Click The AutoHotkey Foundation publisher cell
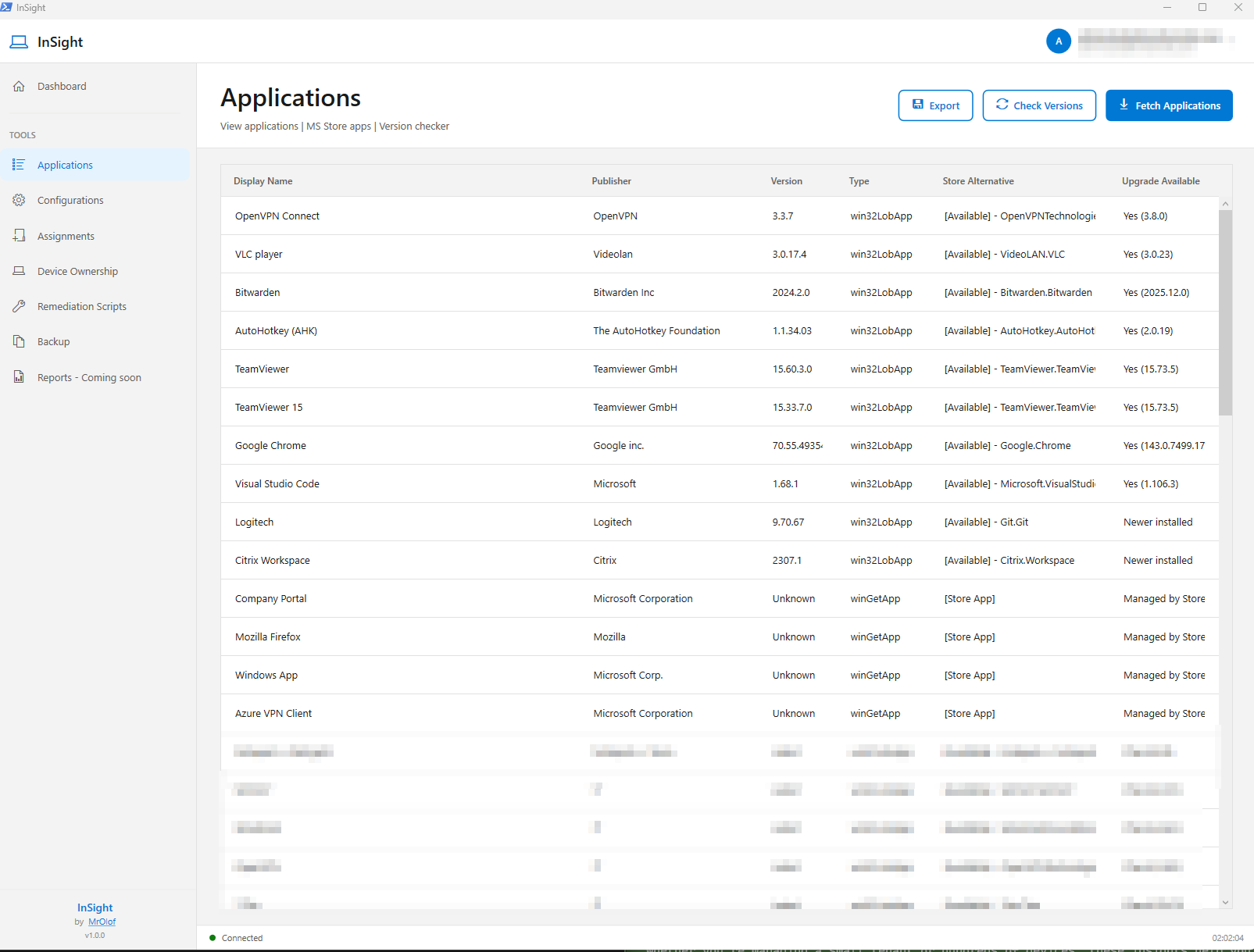The width and height of the screenshot is (1254, 952). pyautogui.click(x=656, y=331)
